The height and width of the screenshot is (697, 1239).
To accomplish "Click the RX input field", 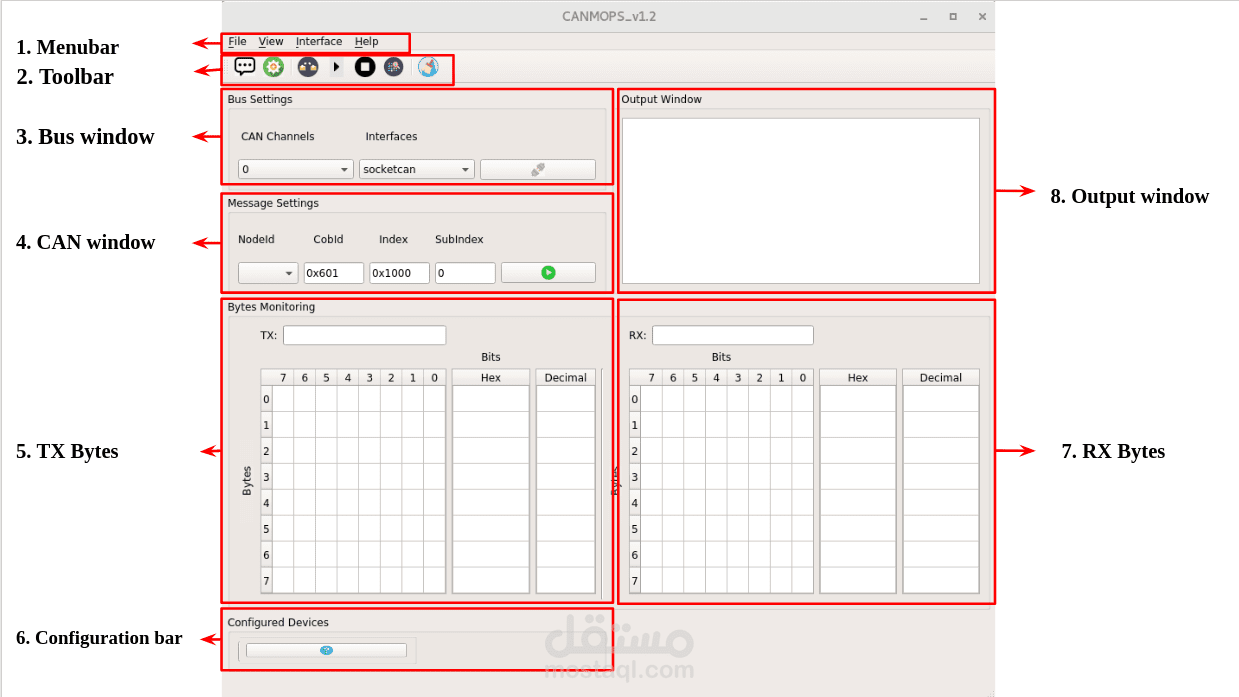I will point(733,335).
